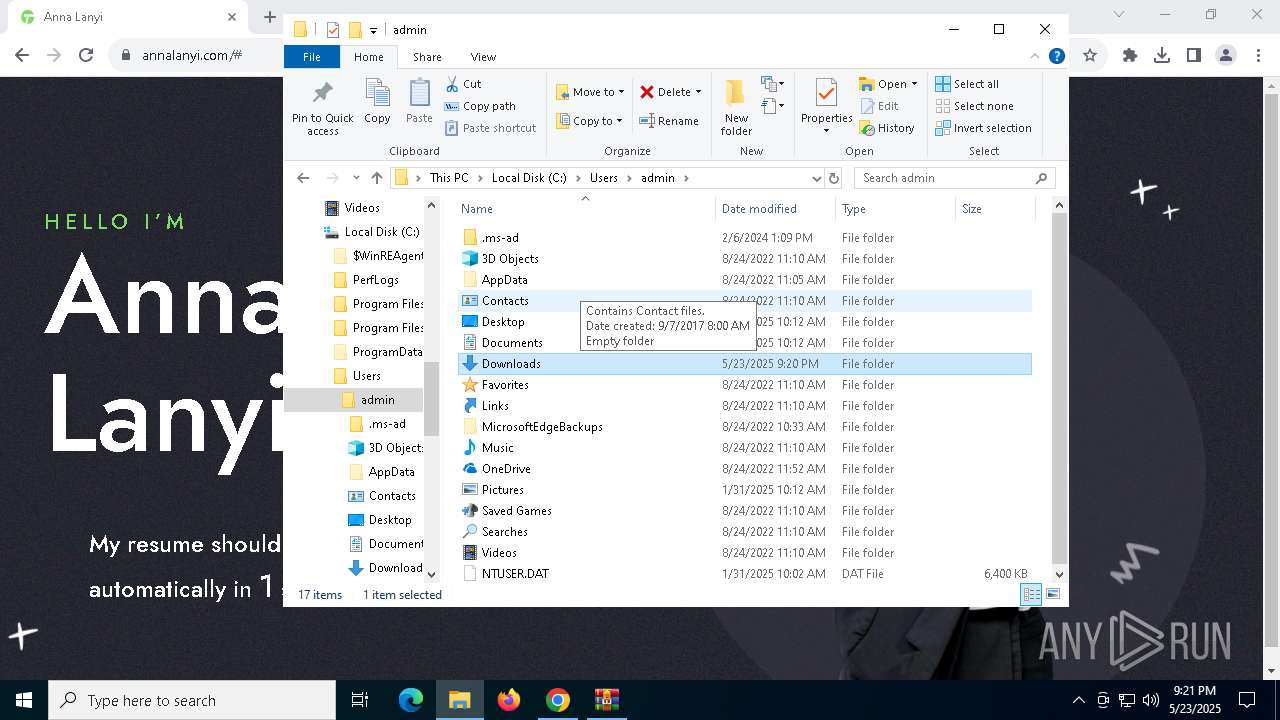Select the Saved Games folder
Screen dimensions: 1280x720
tap(744, 511)
